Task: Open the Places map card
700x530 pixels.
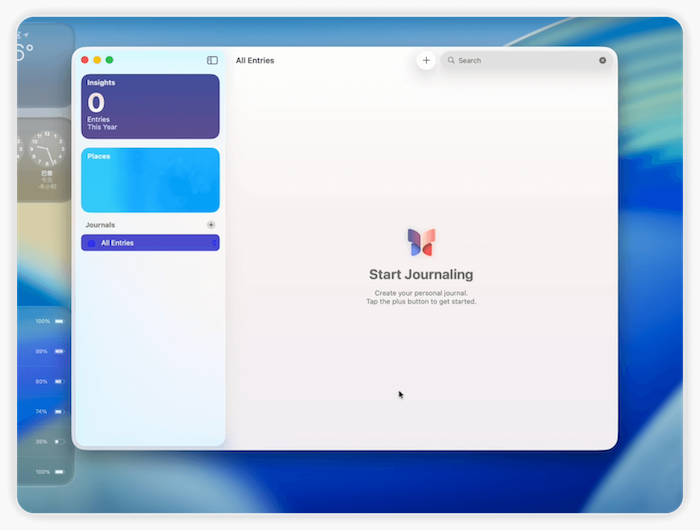Action: coord(150,180)
